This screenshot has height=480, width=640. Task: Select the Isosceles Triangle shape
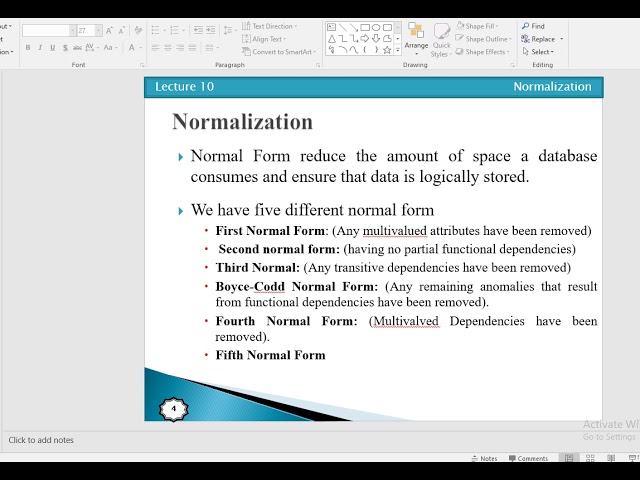pyautogui.click(x=331, y=39)
